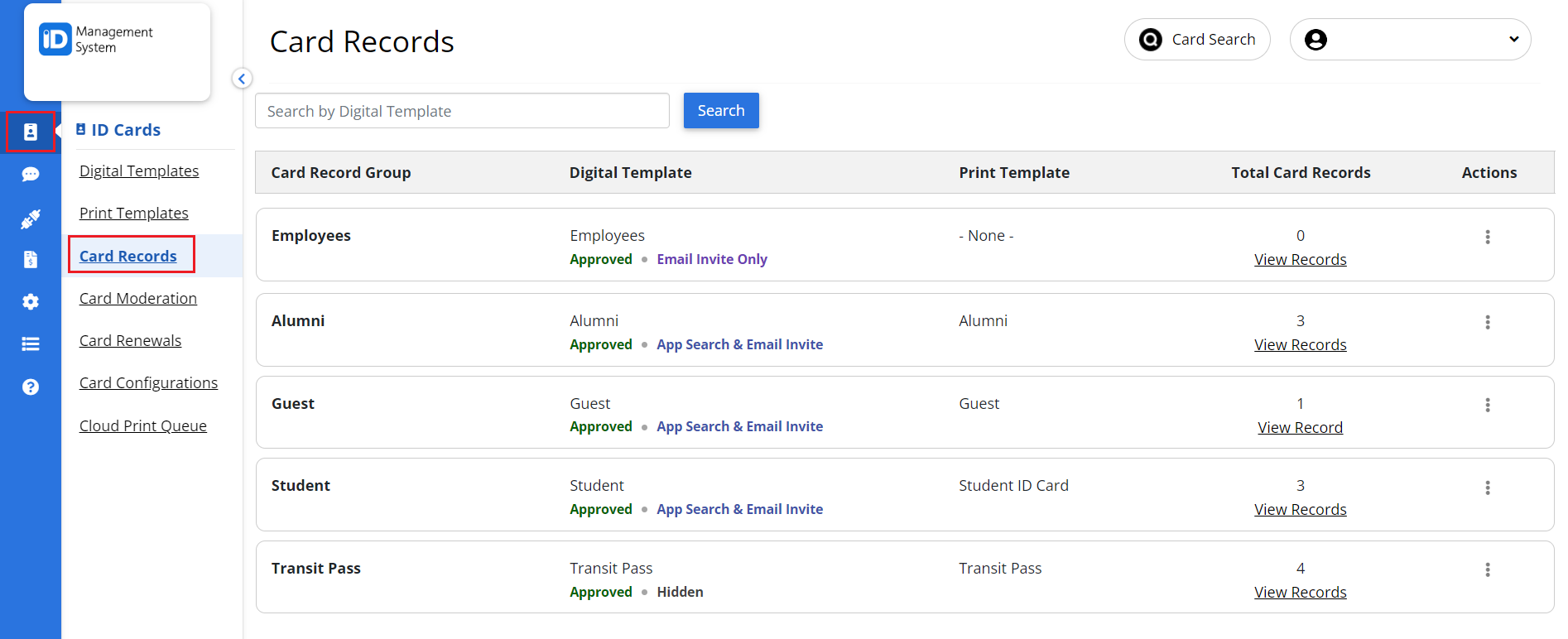
Task: Open the help question mark icon
Action: (x=31, y=387)
